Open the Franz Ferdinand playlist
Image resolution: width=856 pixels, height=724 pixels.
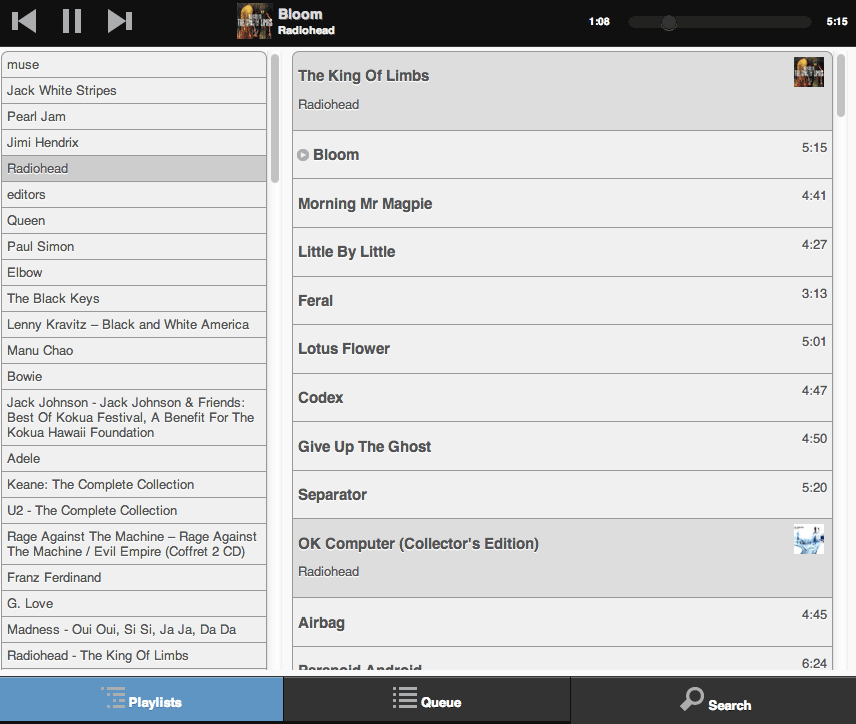coord(134,578)
